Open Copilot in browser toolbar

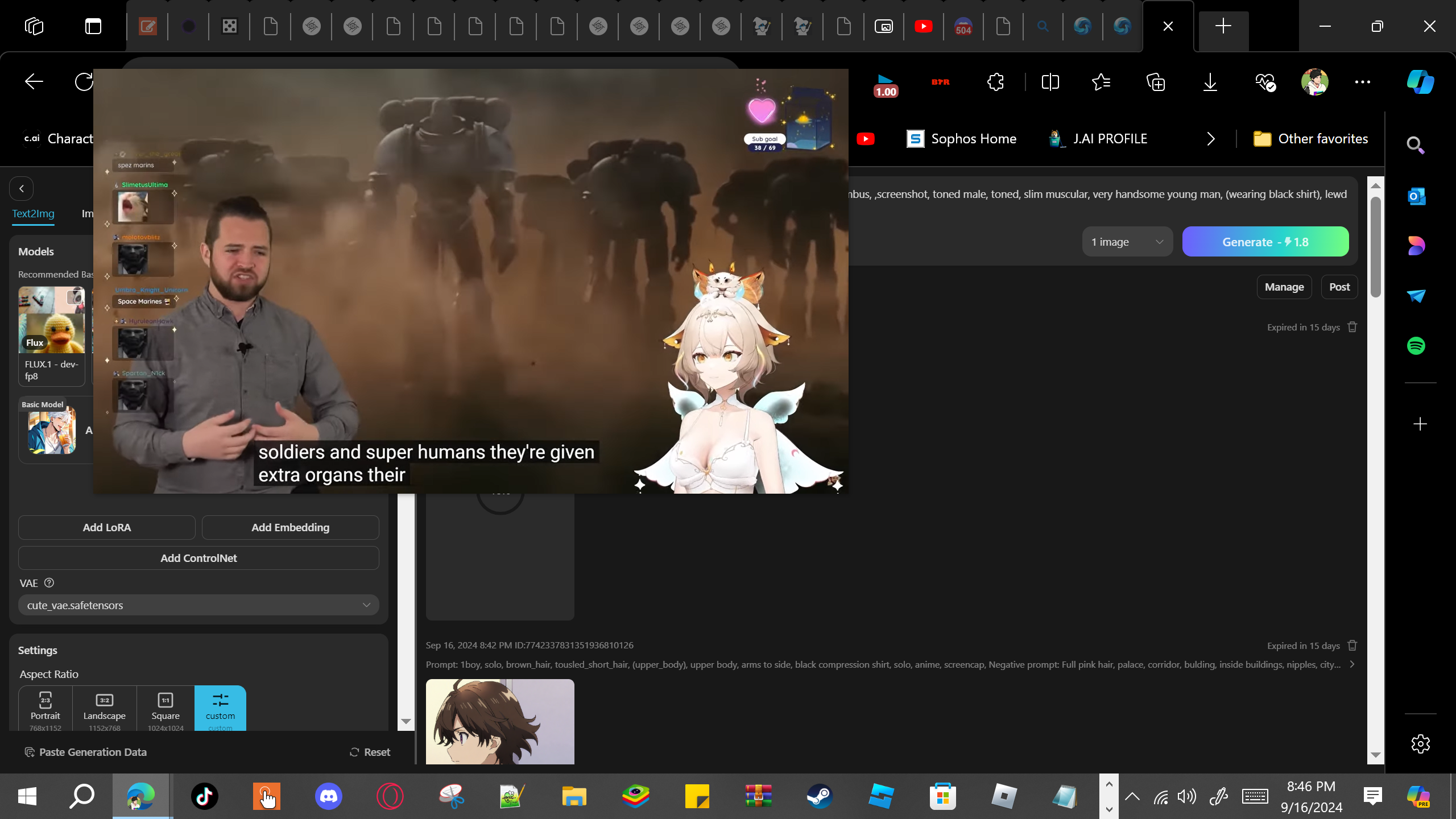1420,82
